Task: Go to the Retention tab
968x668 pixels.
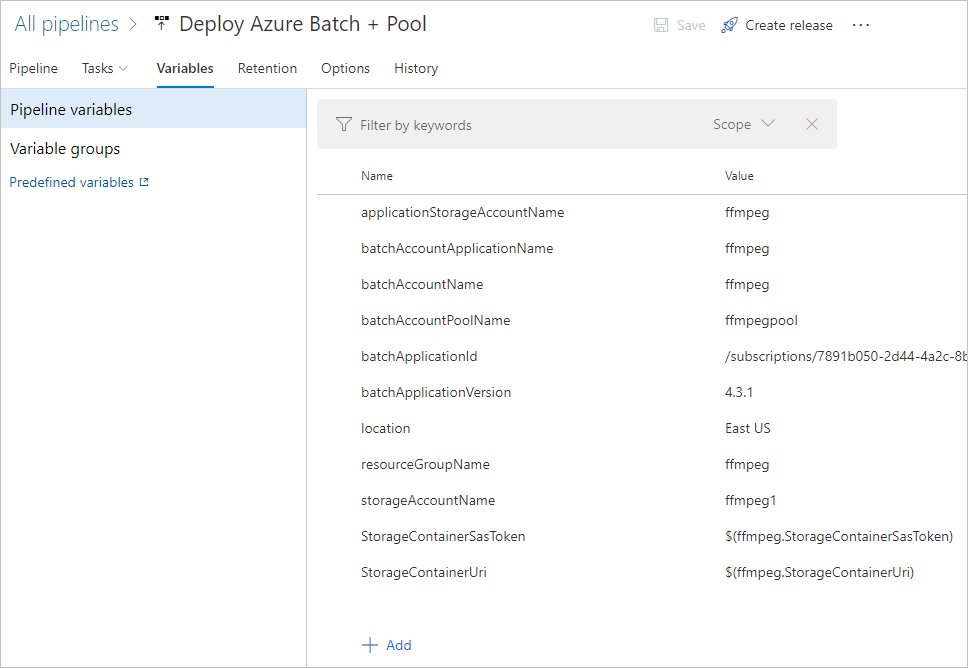Action: pos(267,69)
